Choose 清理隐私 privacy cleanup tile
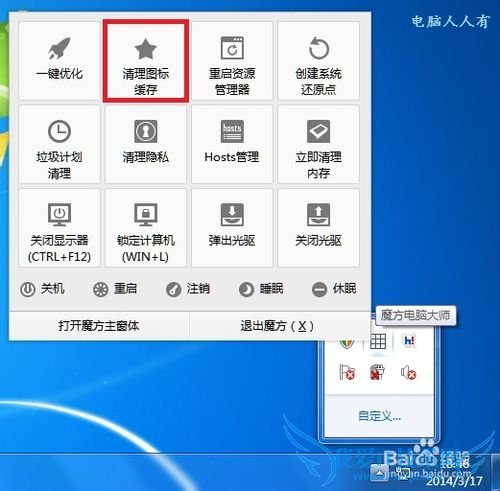This screenshot has height=491, width=500. [x=146, y=144]
